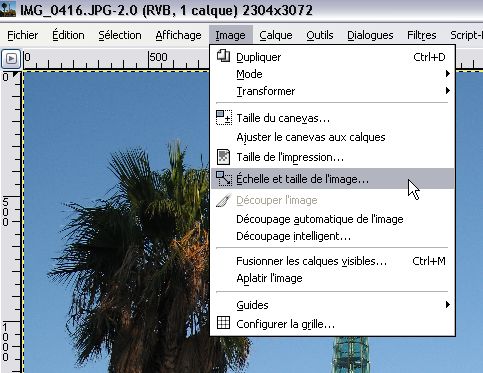The height and width of the screenshot is (373, 483).
Task: Open the Fichier menu
Action: pos(23,35)
